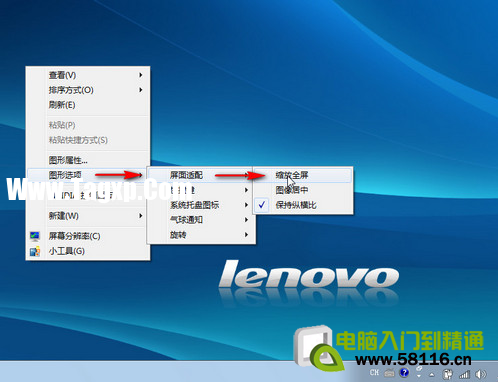Expand arrow beside 系统托盘图标
This screenshot has height=382, width=498.
(246, 205)
